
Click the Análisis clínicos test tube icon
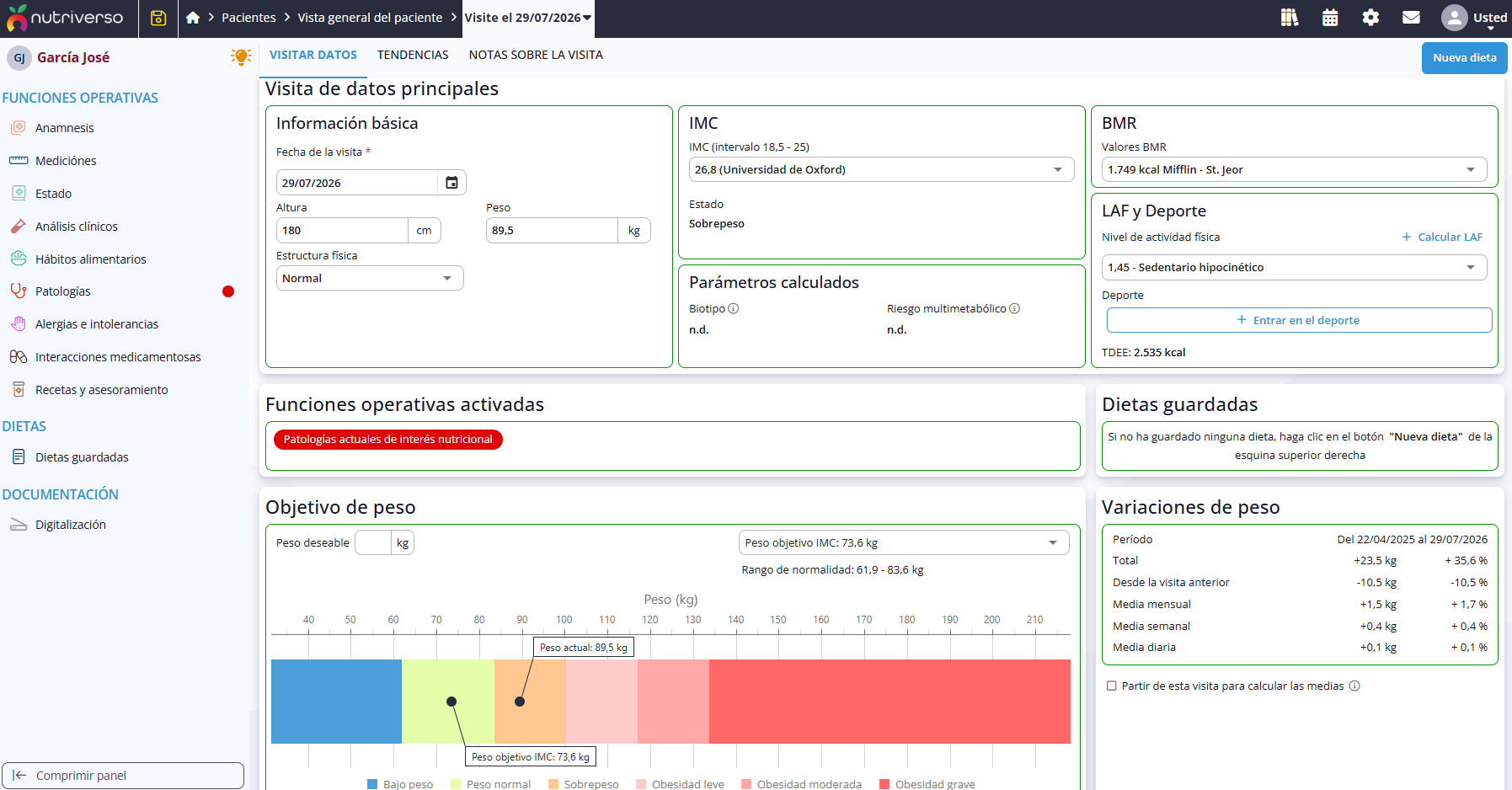pos(19,226)
